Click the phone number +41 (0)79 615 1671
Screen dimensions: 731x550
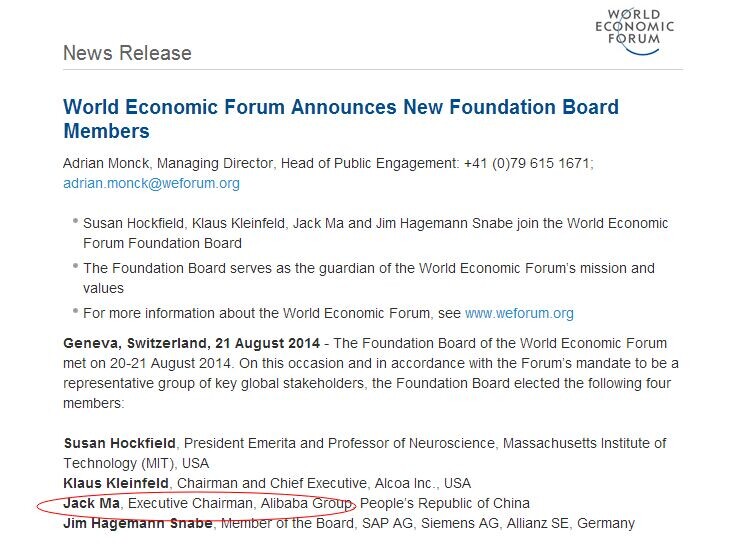point(527,163)
